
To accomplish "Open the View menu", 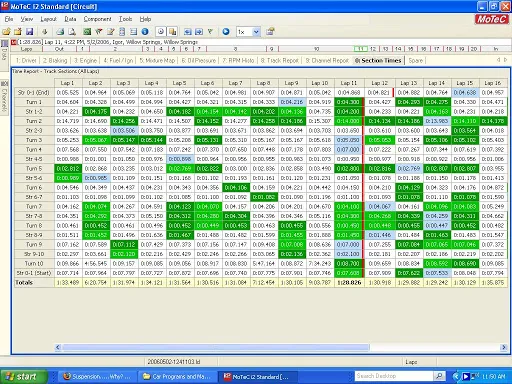I will (x=27, y=19).
